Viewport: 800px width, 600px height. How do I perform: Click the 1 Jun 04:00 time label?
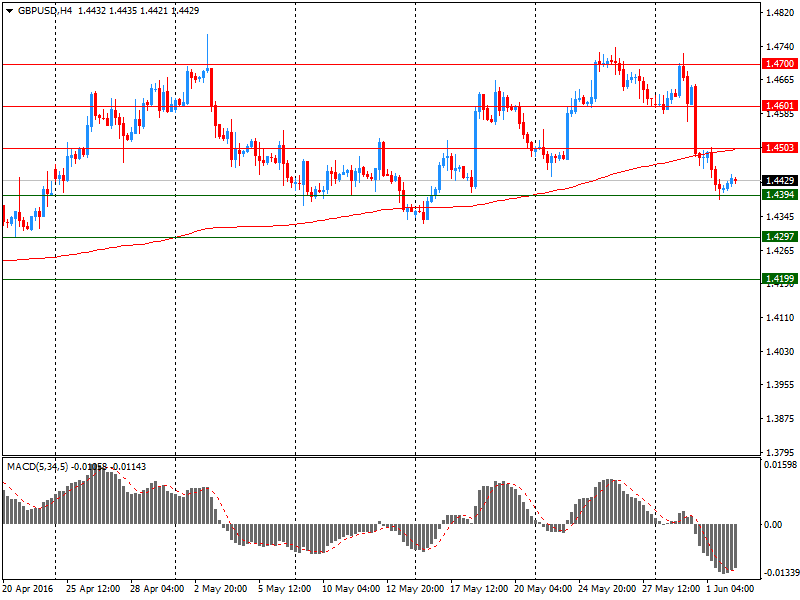[x=730, y=589]
